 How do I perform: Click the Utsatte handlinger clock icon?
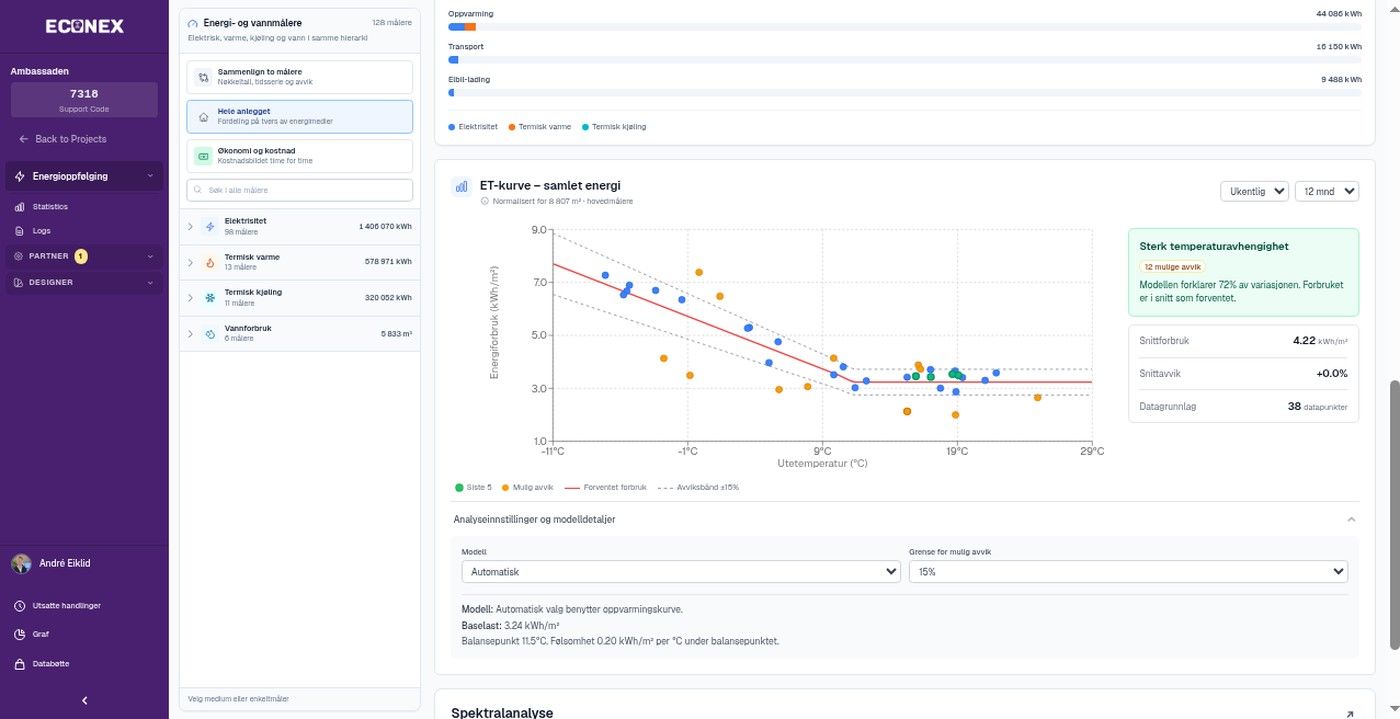tap(20, 605)
